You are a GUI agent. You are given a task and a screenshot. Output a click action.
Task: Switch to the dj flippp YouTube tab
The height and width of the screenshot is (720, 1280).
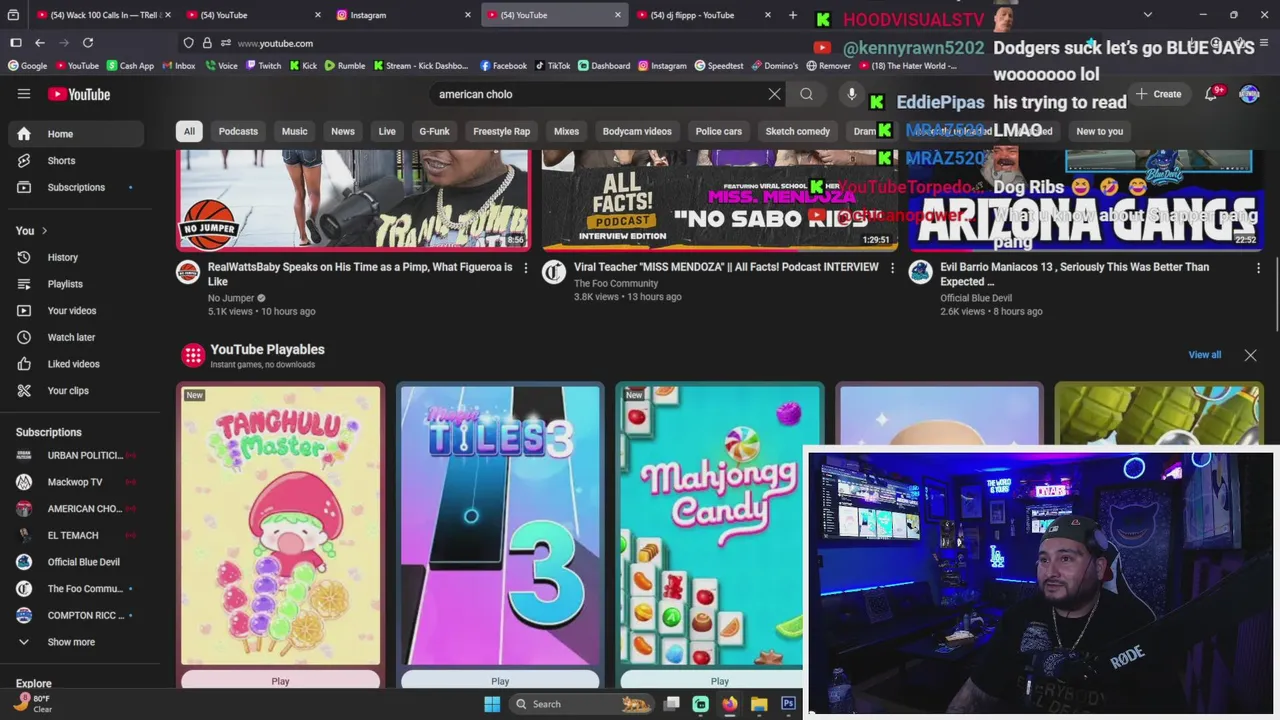pos(703,15)
